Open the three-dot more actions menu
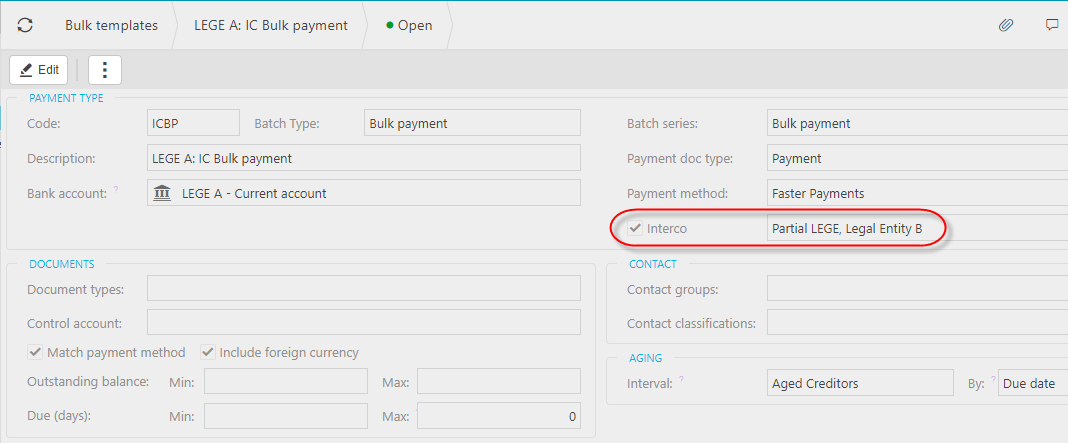 point(105,70)
